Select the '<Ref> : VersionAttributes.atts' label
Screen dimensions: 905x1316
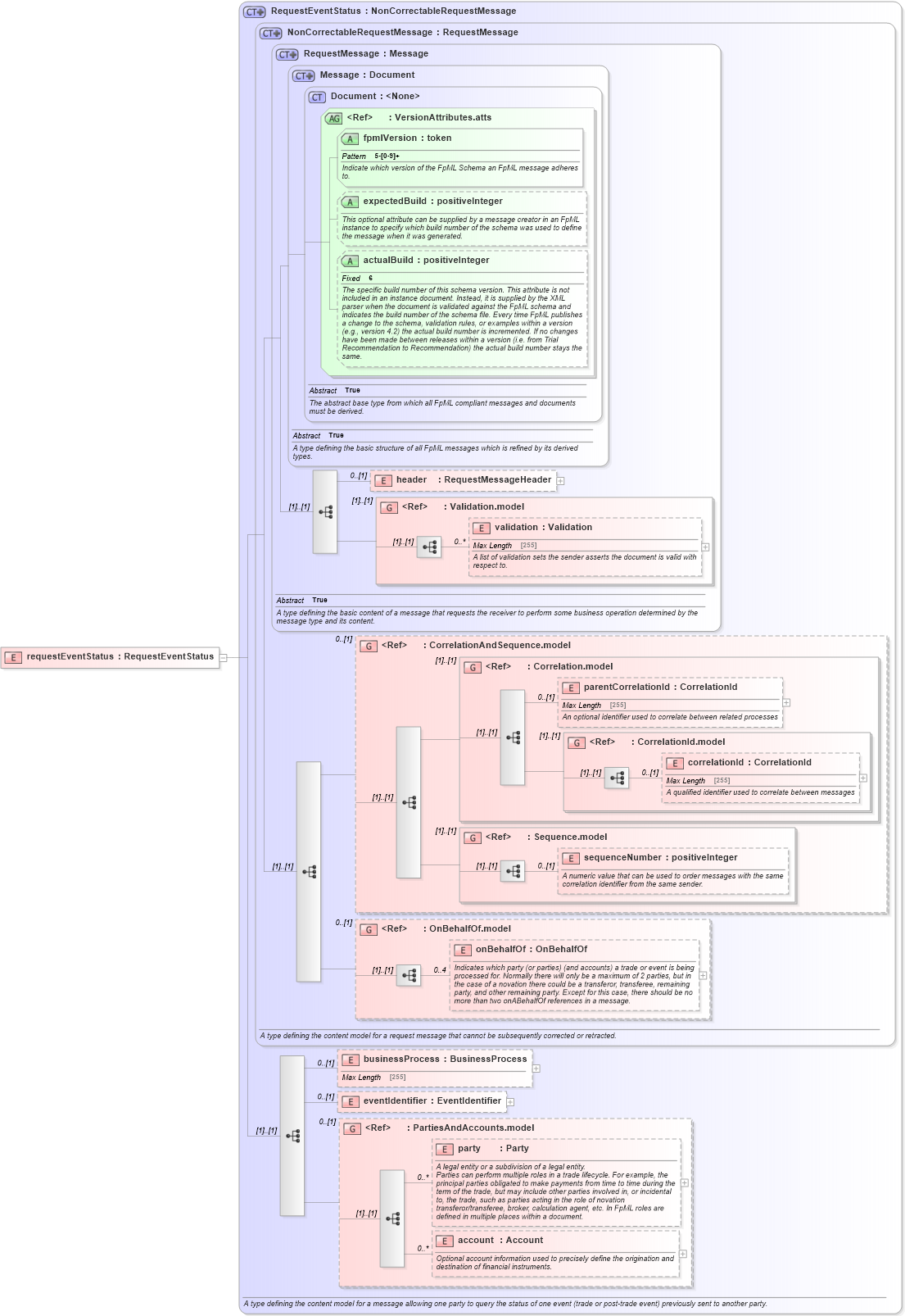pos(419,118)
